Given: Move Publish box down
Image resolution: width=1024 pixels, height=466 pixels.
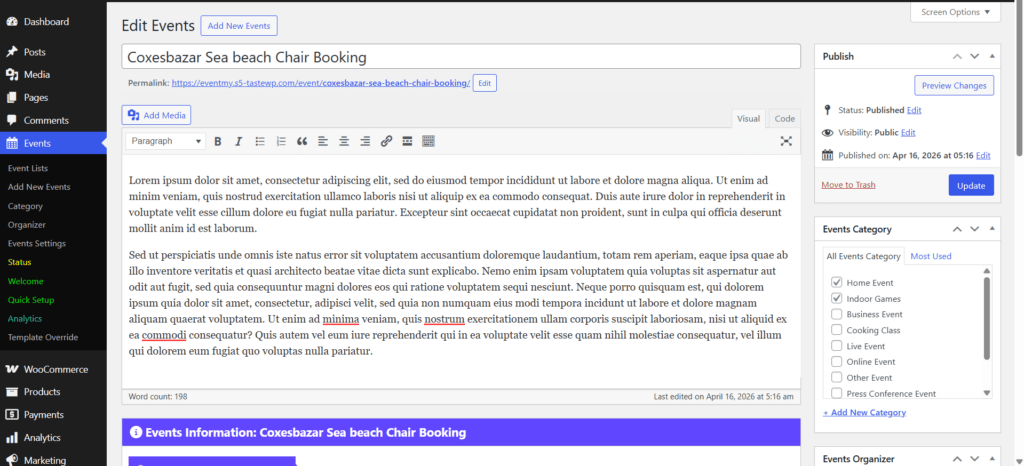Looking at the screenshot, I should click(x=974, y=56).
